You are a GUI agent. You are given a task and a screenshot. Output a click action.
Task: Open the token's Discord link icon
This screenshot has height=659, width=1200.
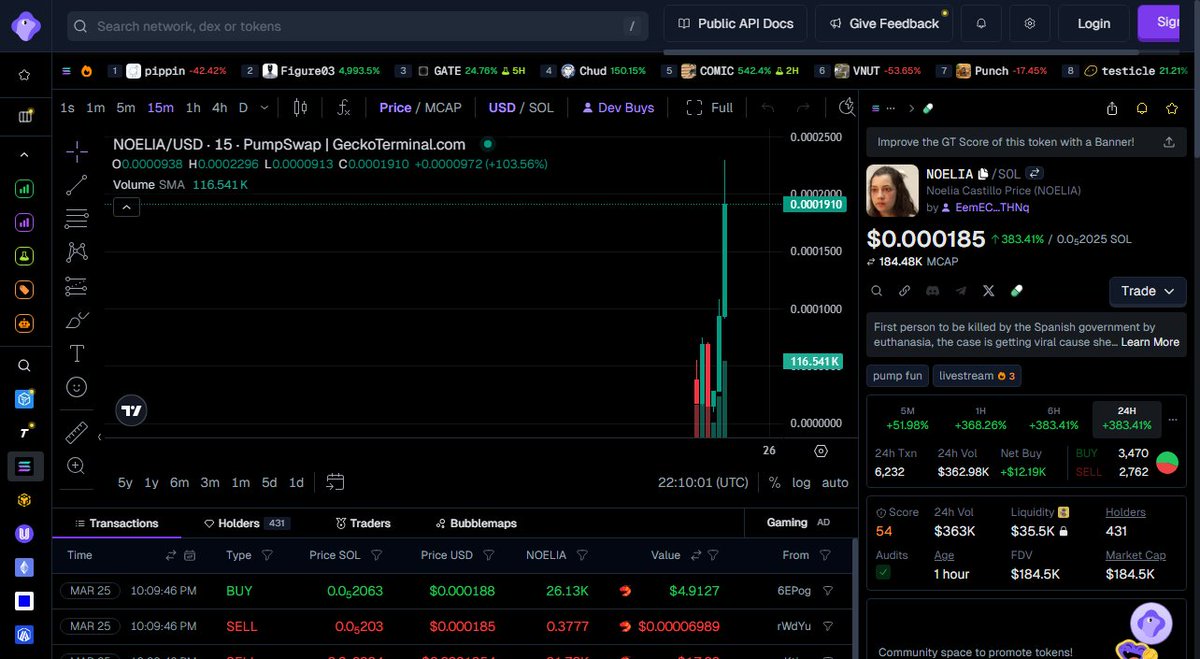tap(933, 291)
